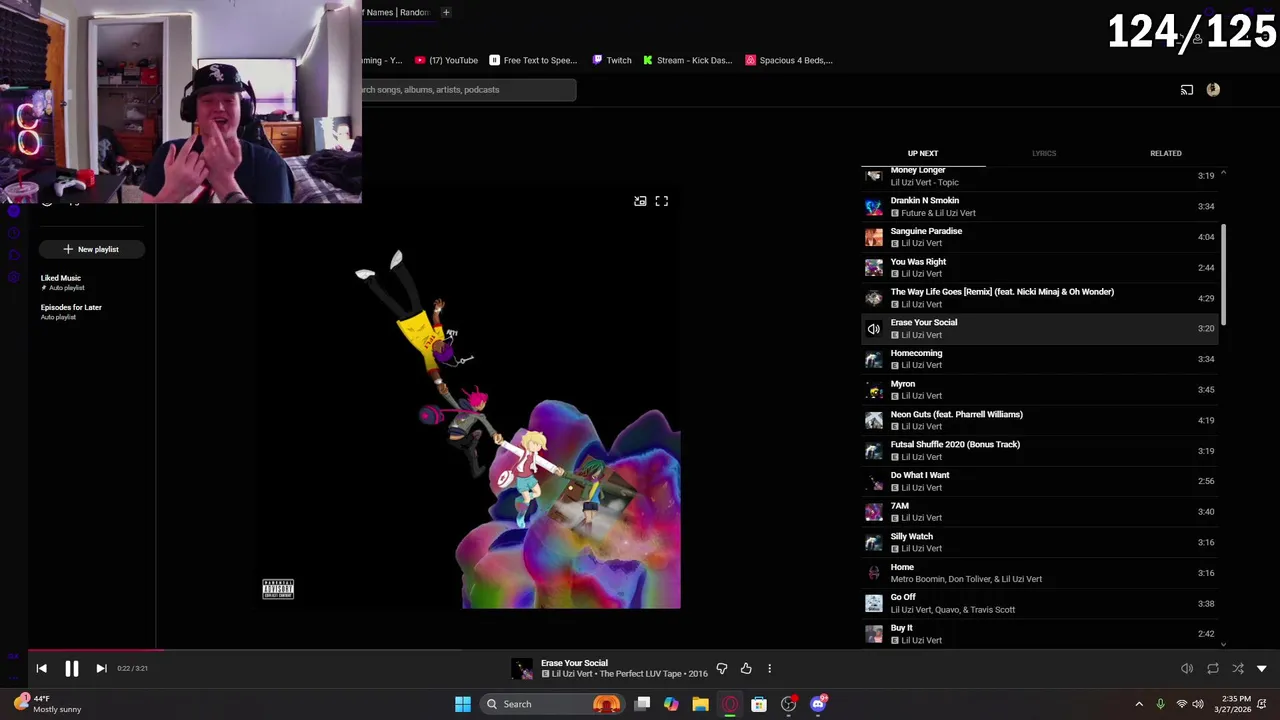Image resolution: width=1280 pixels, height=720 pixels.
Task: Click the Myron thumbnail in the queue
Action: point(874,390)
